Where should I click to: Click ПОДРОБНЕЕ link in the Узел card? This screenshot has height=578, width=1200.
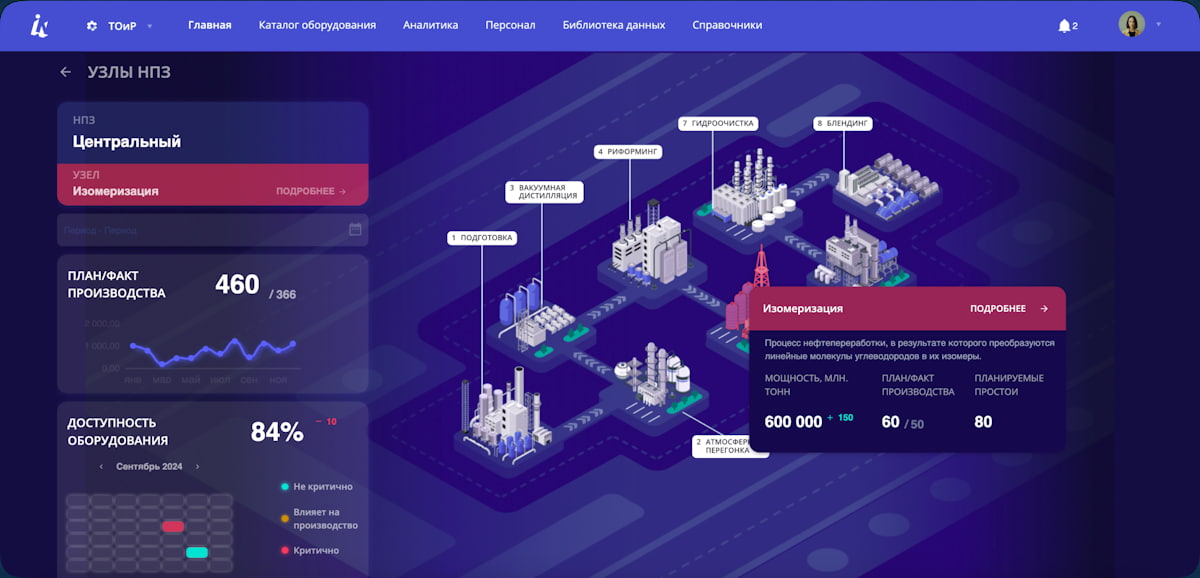point(311,191)
